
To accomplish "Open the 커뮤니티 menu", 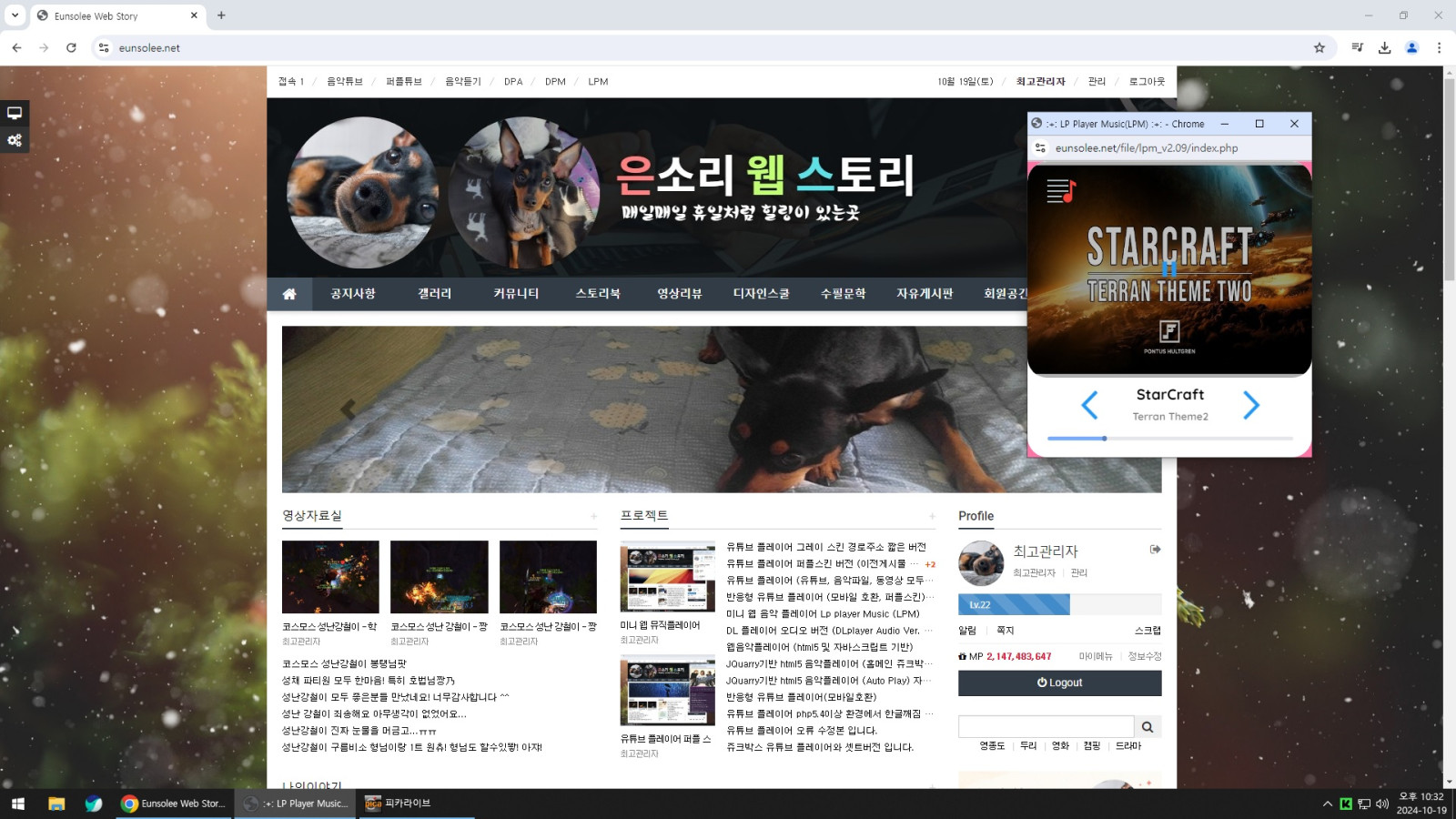I will 516,294.
